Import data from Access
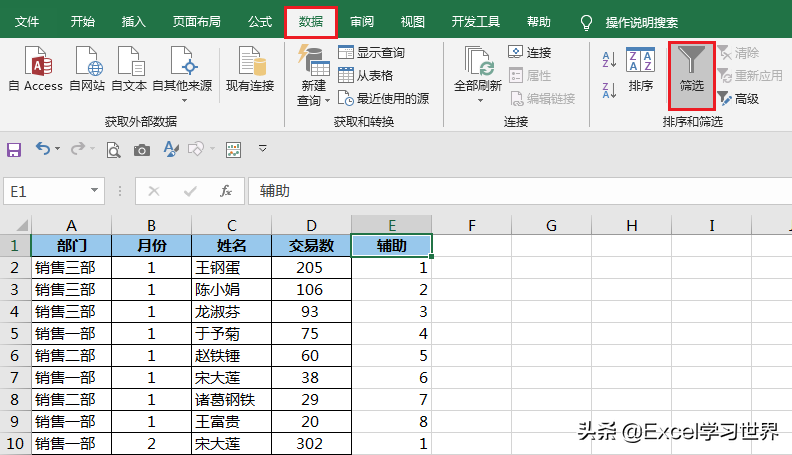Image resolution: width=792 pixels, height=455 pixels. point(36,69)
